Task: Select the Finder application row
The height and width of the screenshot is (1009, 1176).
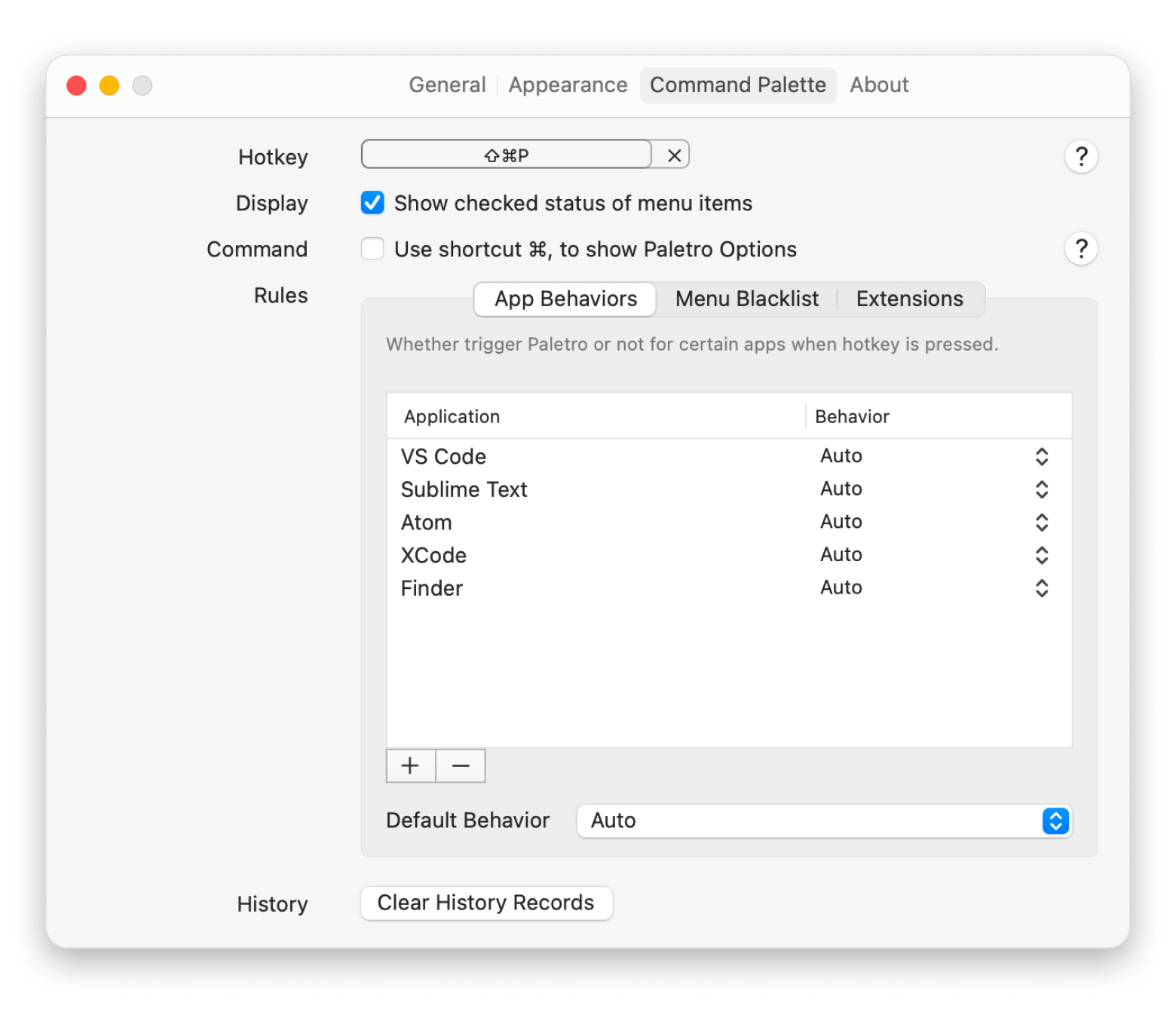Action: click(x=729, y=588)
